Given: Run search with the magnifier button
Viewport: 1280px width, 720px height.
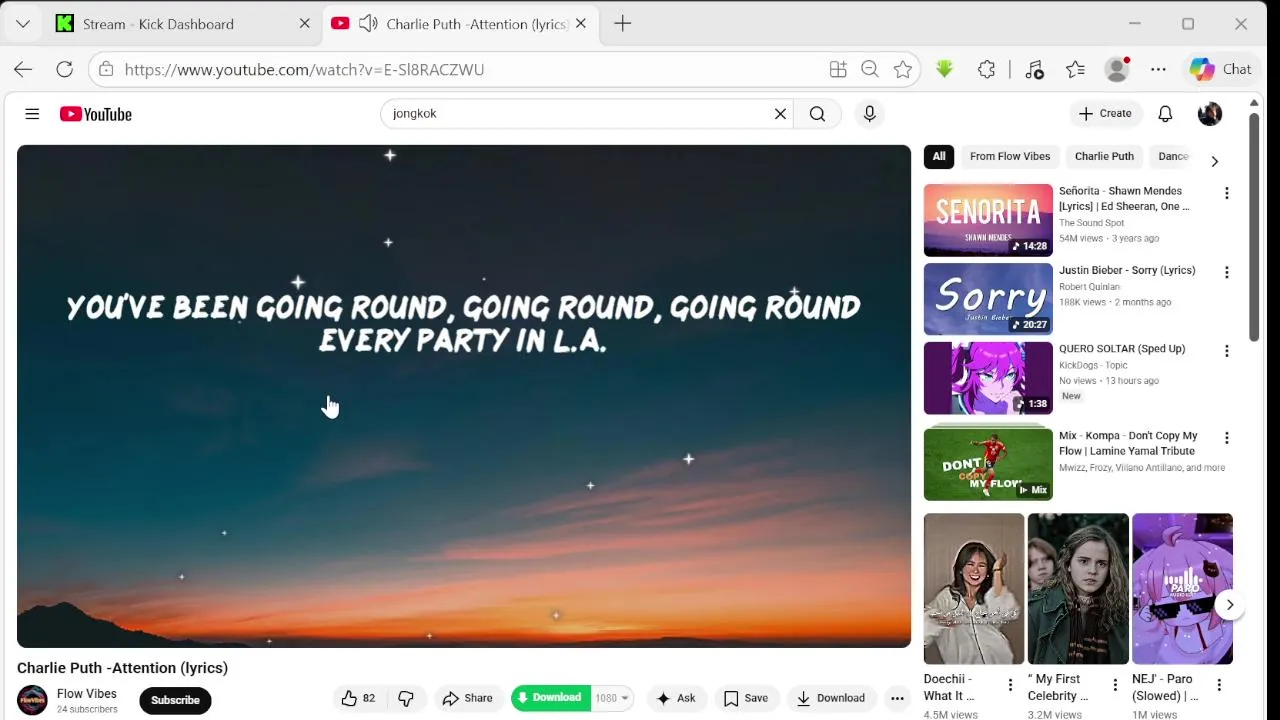Looking at the screenshot, I should pos(817,114).
